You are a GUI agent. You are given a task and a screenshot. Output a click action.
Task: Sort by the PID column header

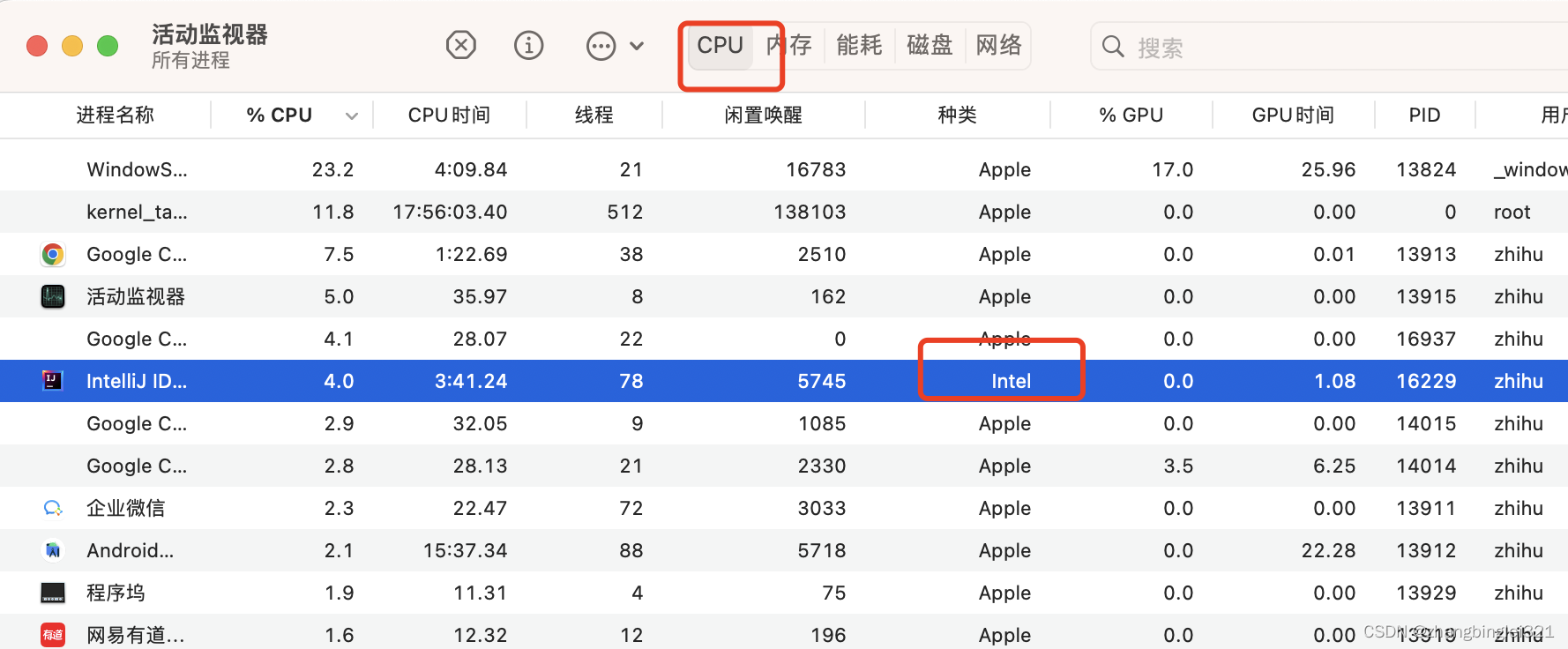click(1424, 116)
